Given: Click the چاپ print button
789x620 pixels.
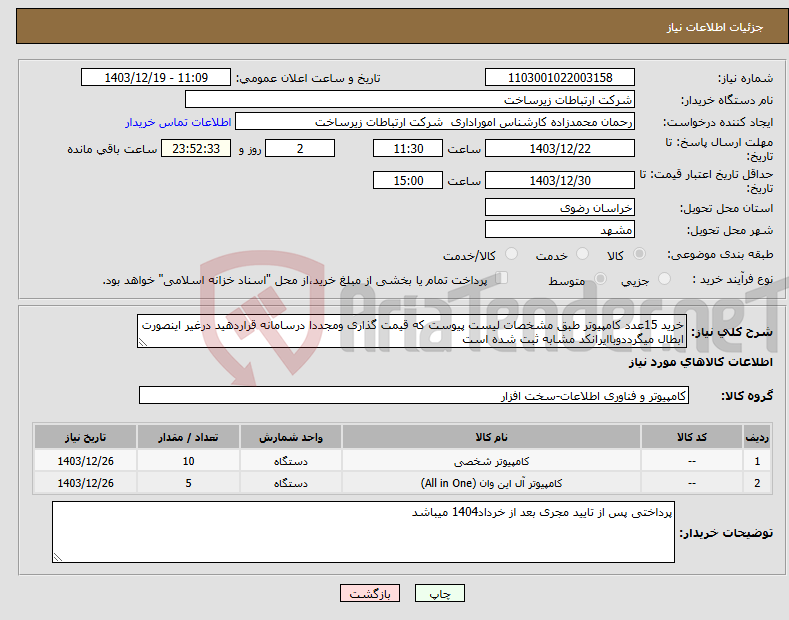Looking at the screenshot, I should [x=440, y=593].
